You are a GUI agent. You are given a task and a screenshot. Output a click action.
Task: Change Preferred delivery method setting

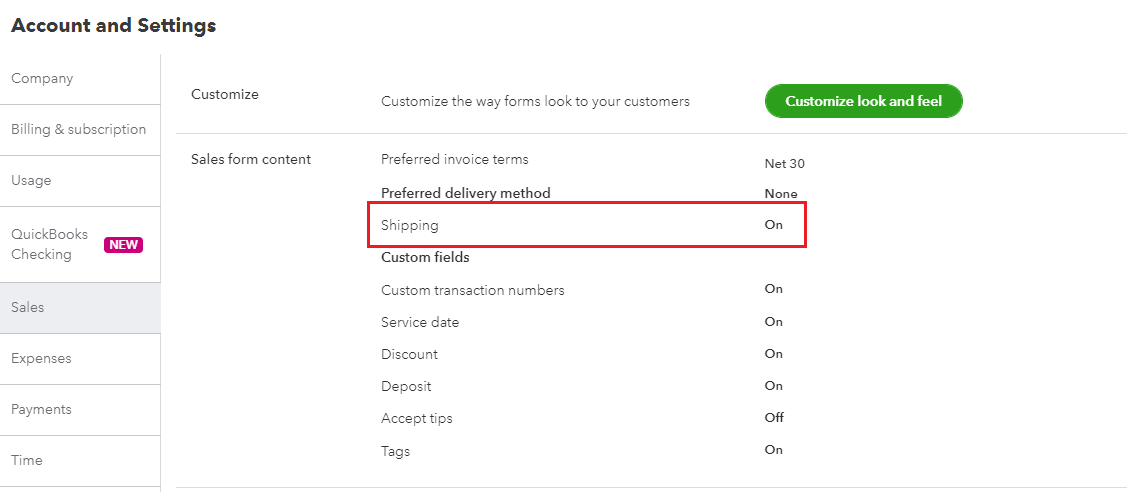click(x=466, y=193)
